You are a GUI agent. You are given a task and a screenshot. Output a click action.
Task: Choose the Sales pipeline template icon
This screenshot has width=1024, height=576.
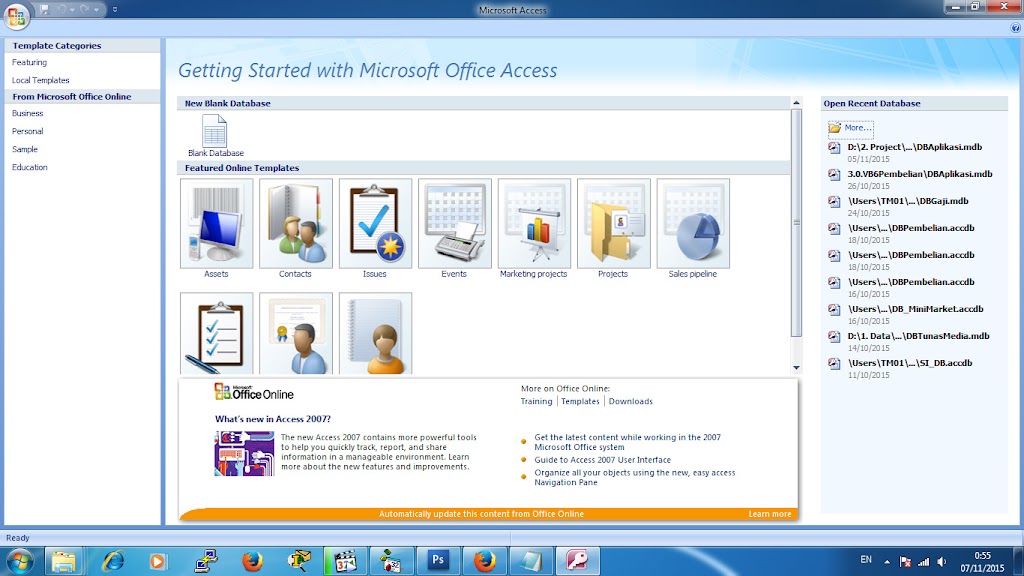point(693,223)
